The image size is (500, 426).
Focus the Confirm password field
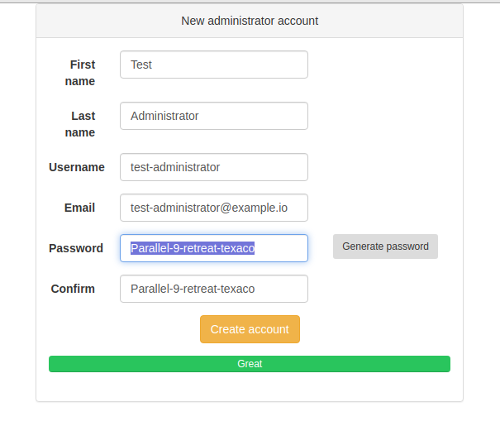pyautogui.click(x=214, y=289)
